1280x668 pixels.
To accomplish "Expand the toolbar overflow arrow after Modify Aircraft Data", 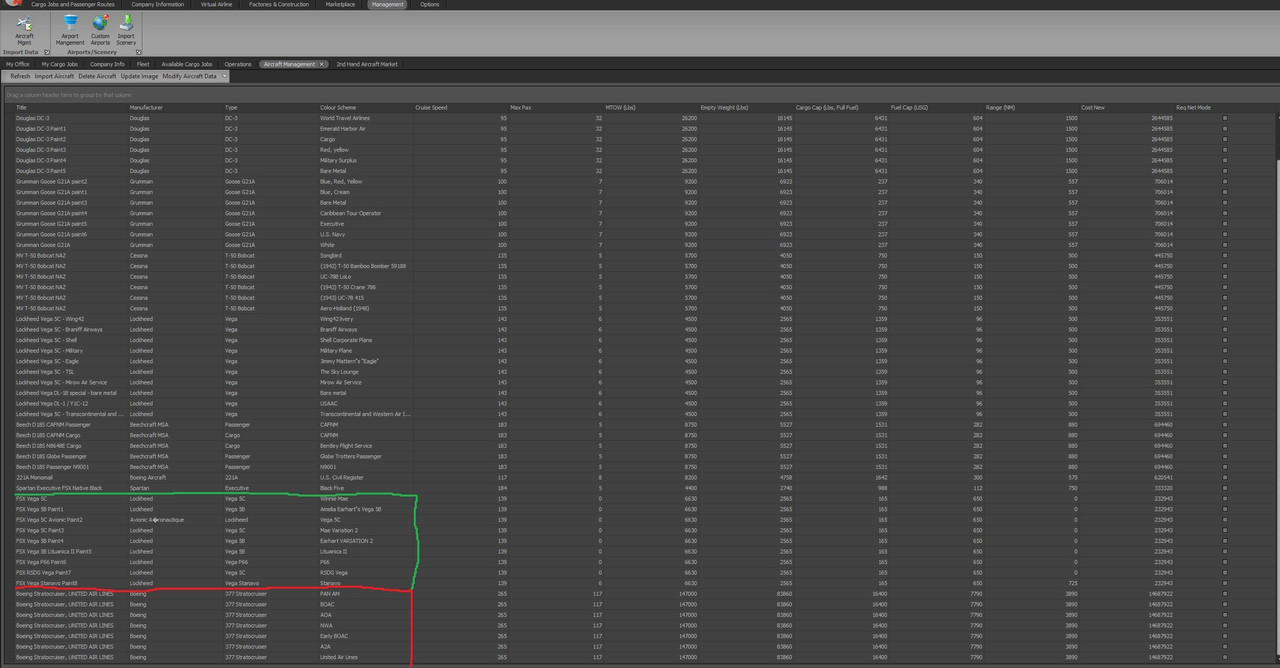I will (225, 76).
